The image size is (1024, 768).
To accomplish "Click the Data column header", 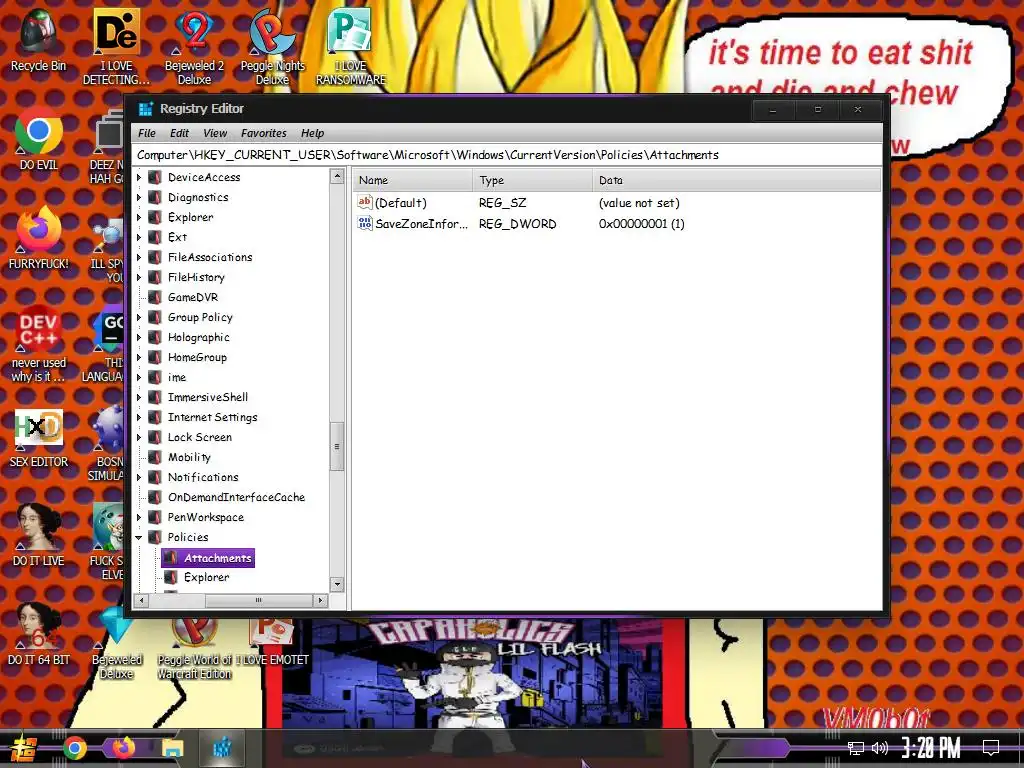I will pyautogui.click(x=737, y=180).
